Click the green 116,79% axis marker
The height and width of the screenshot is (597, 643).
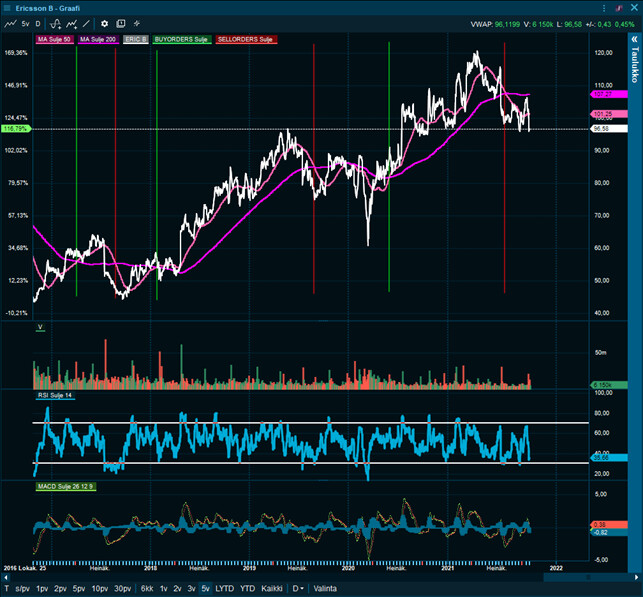(16, 129)
